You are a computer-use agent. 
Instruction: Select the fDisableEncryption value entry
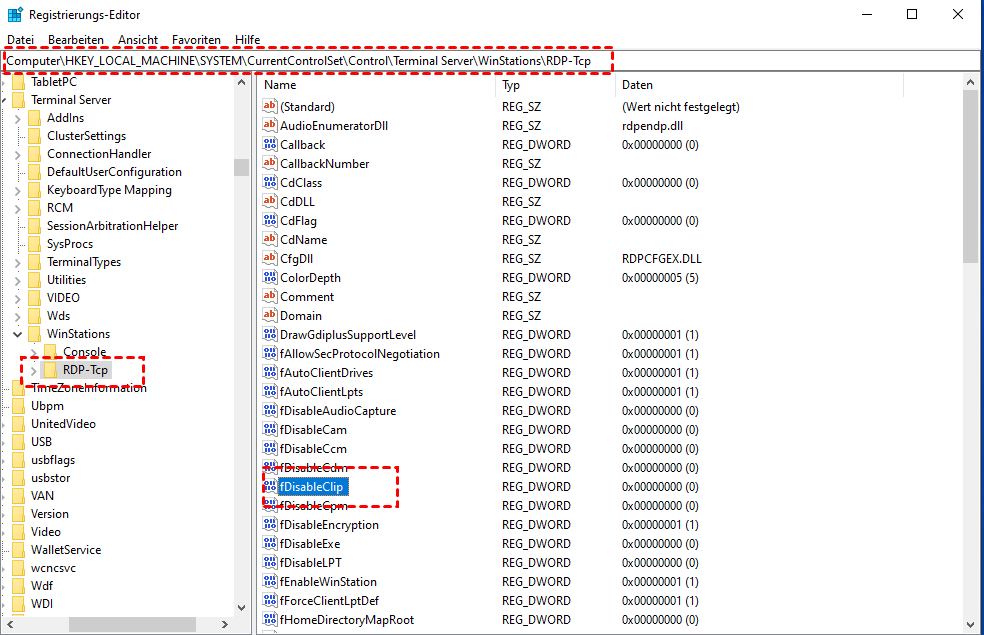click(329, 525)
